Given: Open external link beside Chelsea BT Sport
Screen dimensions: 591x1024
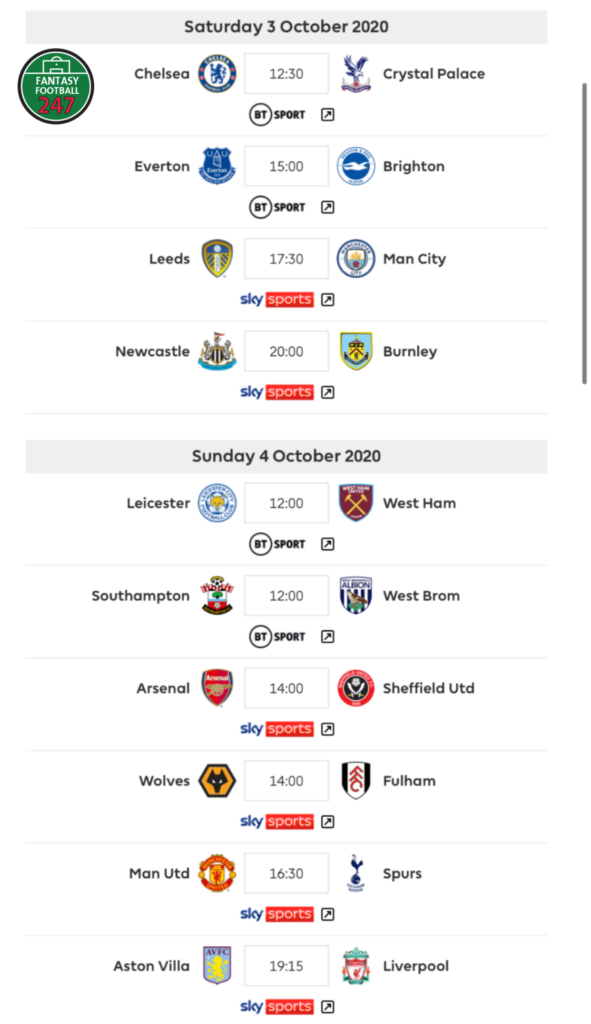Looking at the screenshot, I should [x=328, y=115].
